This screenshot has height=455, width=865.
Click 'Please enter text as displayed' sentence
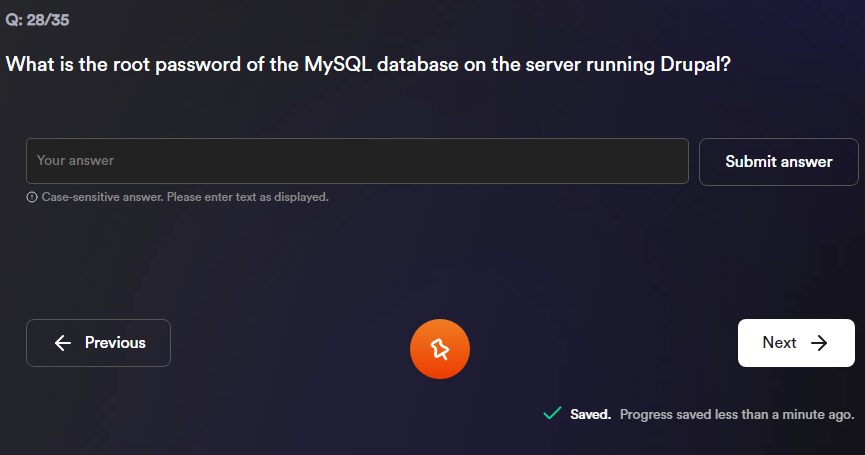coord(247,197)
